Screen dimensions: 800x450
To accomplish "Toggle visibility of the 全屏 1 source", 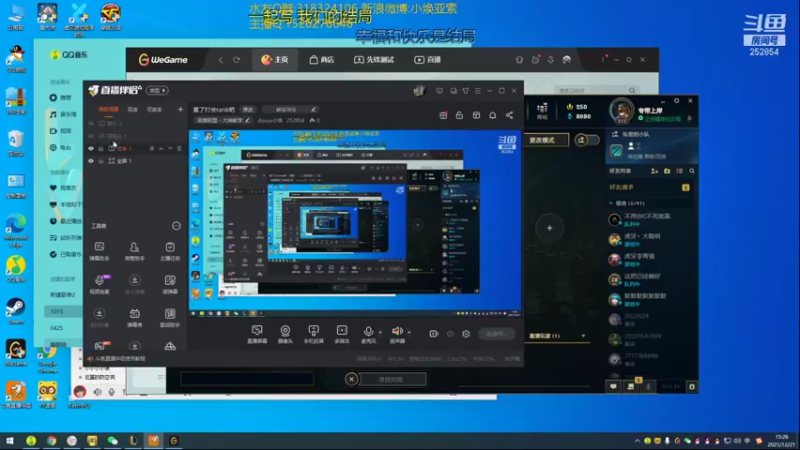I will [91, 161].
